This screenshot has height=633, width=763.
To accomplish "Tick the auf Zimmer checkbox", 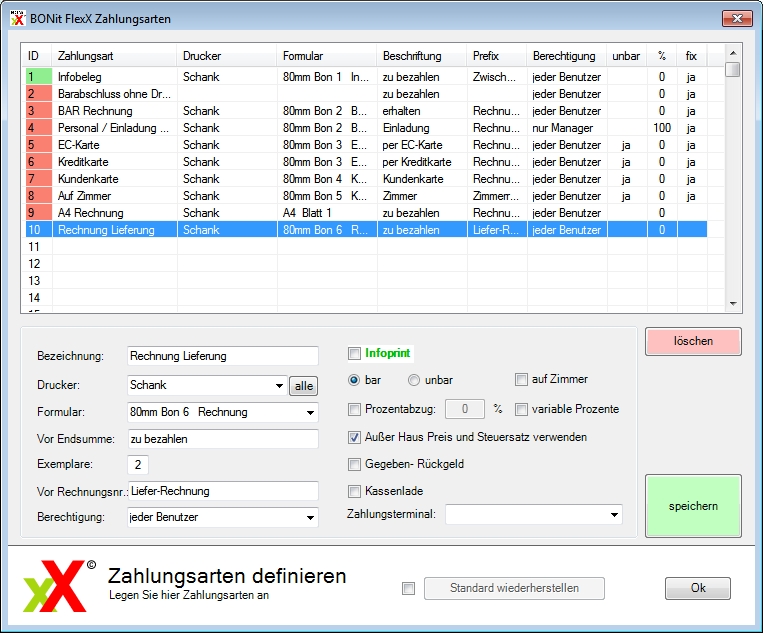I will pos(521,380).
